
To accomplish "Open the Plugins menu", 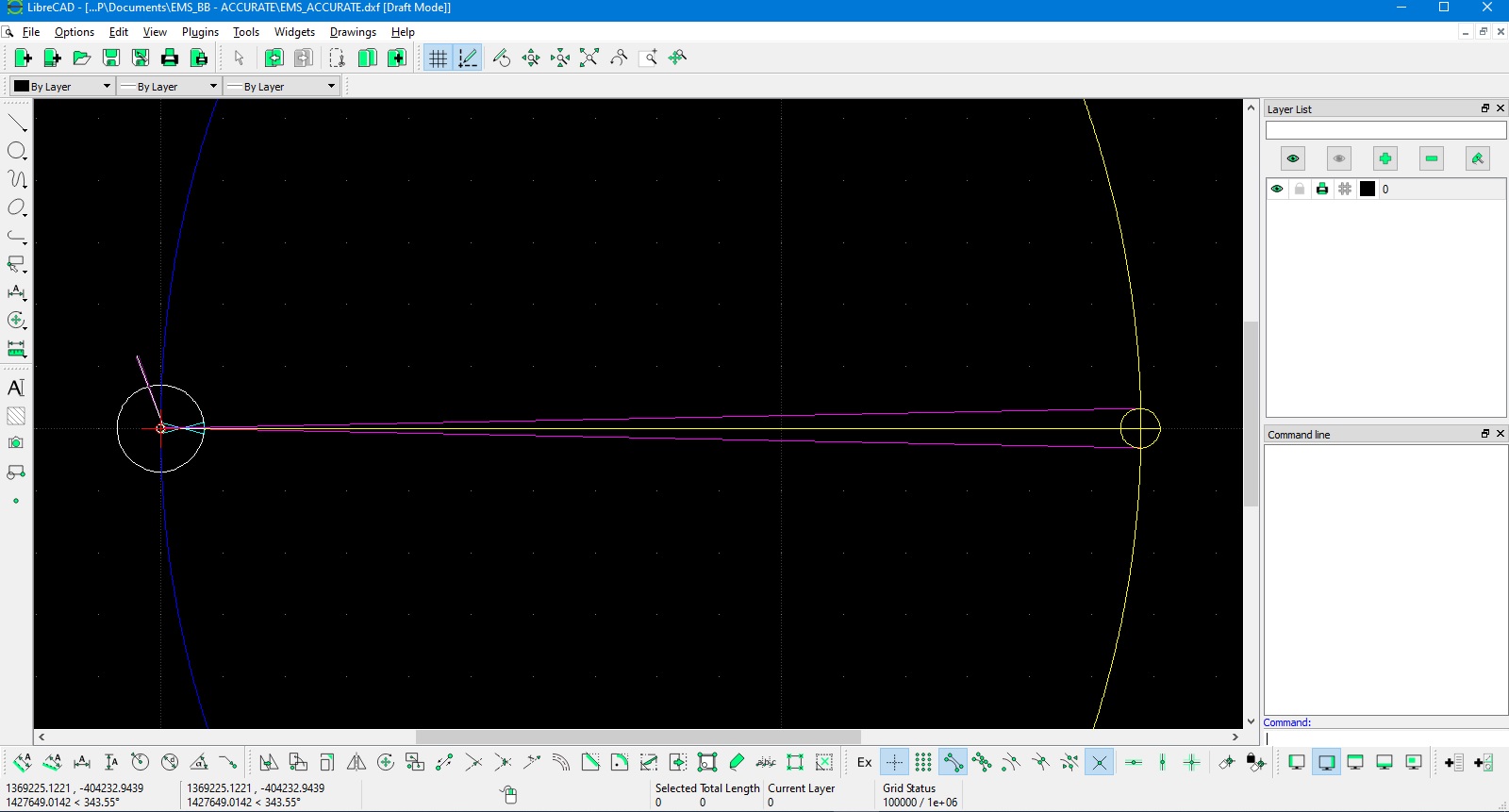I will click(x=200, y=31).
